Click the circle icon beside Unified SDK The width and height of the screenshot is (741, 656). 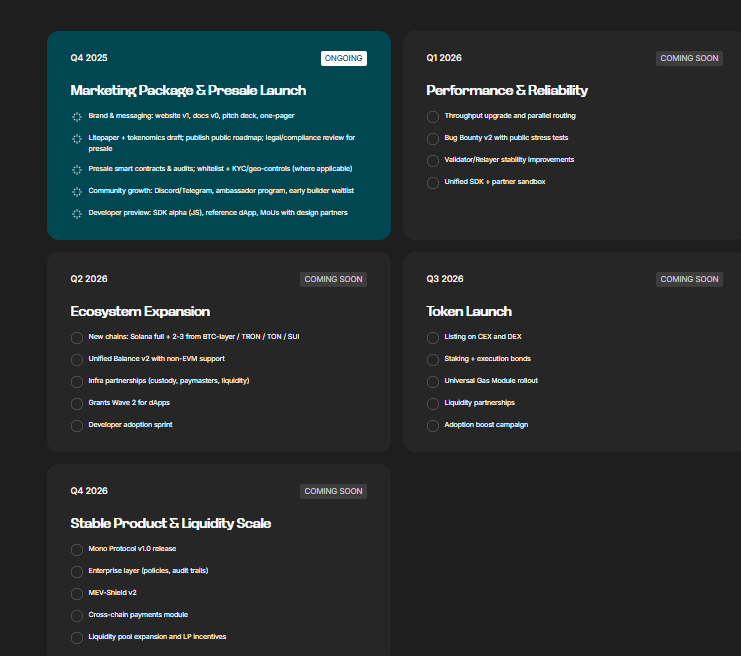[x=433, y=183]
